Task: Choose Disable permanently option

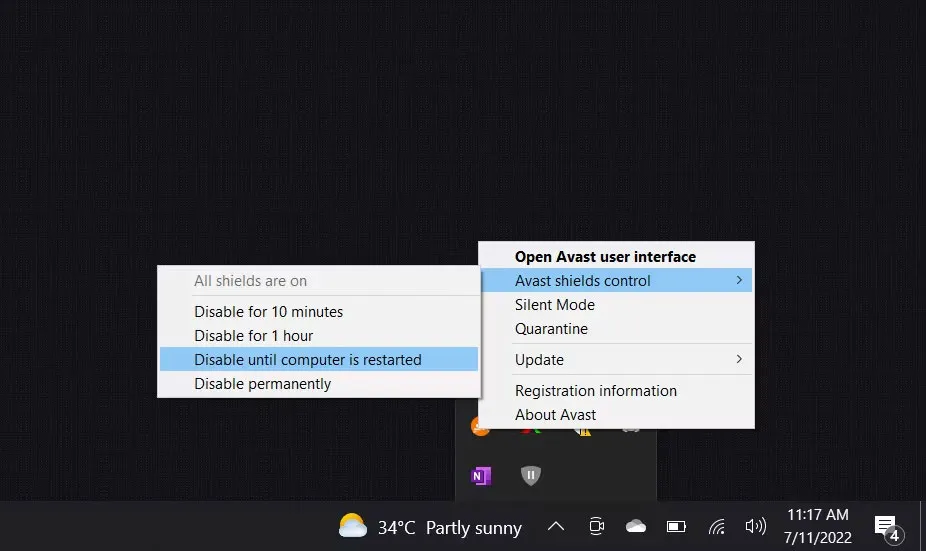Action: tap(262, 384)
